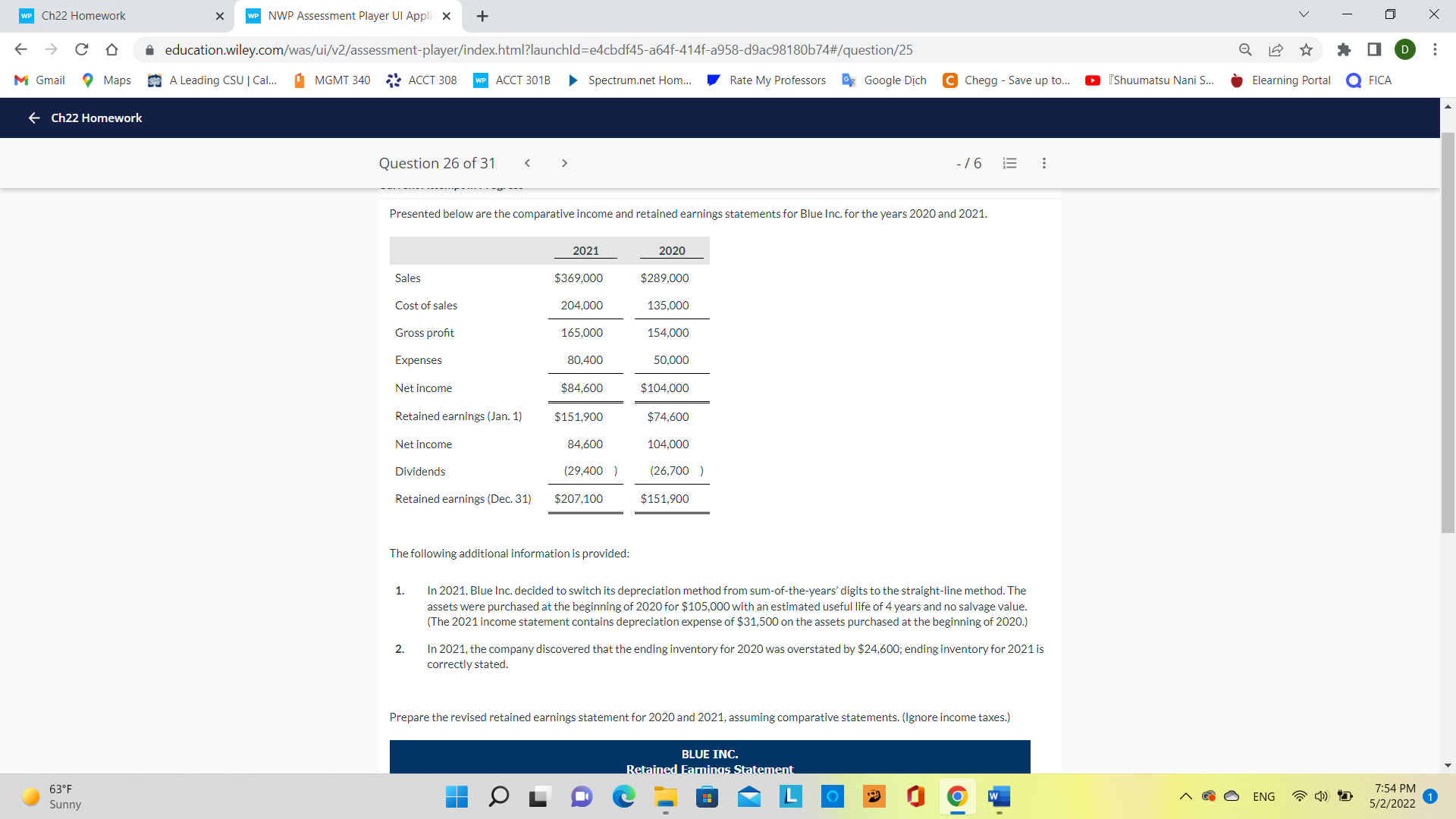Click the home icon in the browser toolbar

point(112,49)
